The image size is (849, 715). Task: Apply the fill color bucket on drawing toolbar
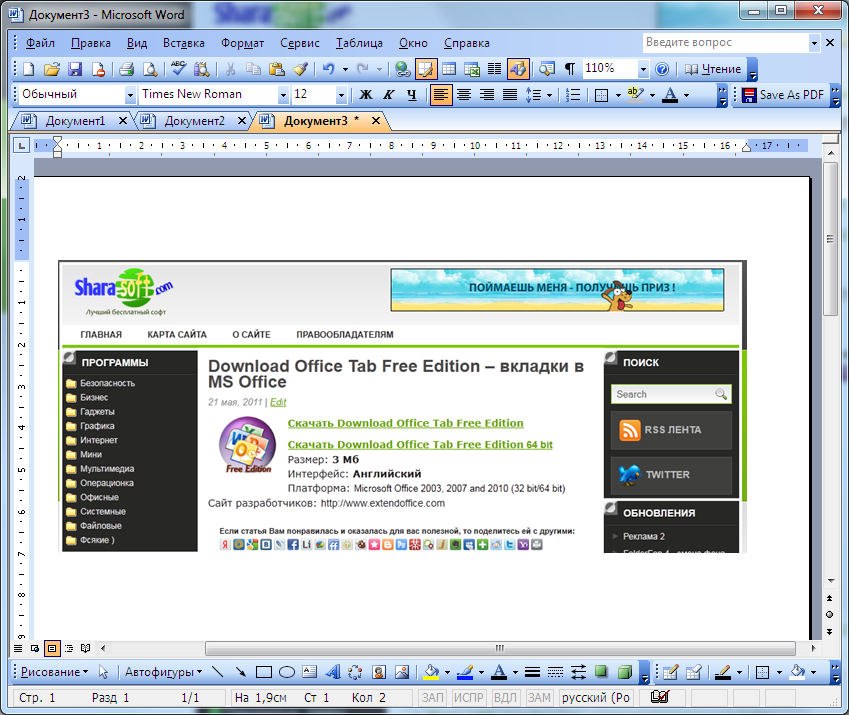[x=431, y=672]
